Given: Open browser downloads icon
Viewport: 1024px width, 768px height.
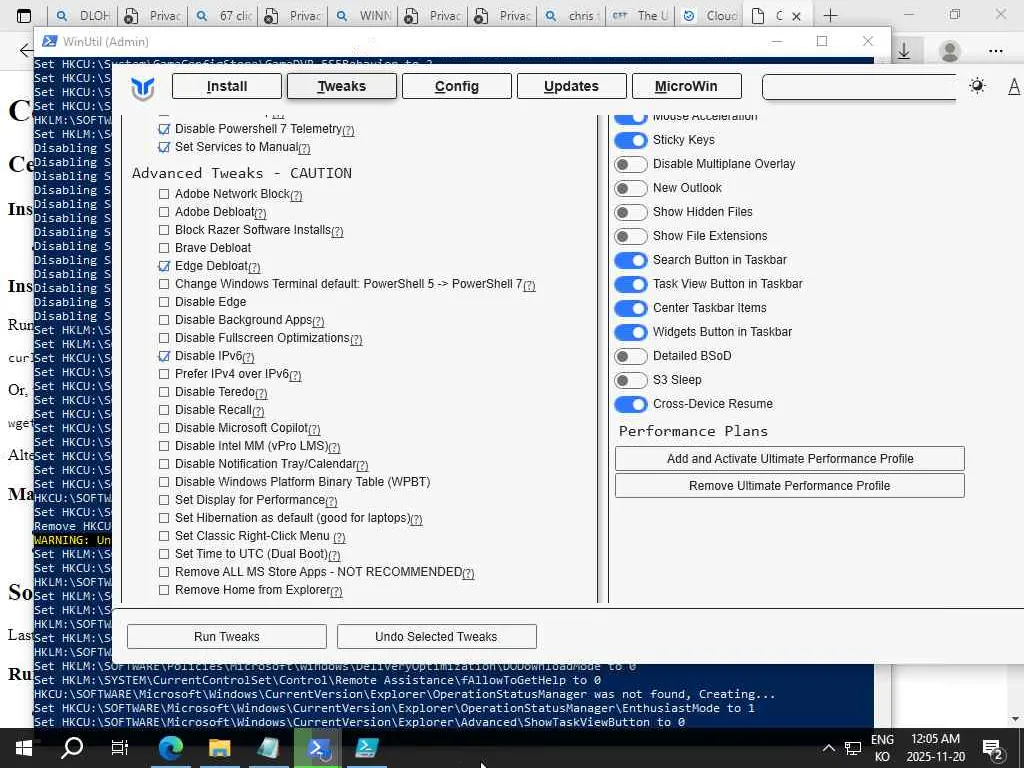Looking at the screenshot, I should pos(904,51).
